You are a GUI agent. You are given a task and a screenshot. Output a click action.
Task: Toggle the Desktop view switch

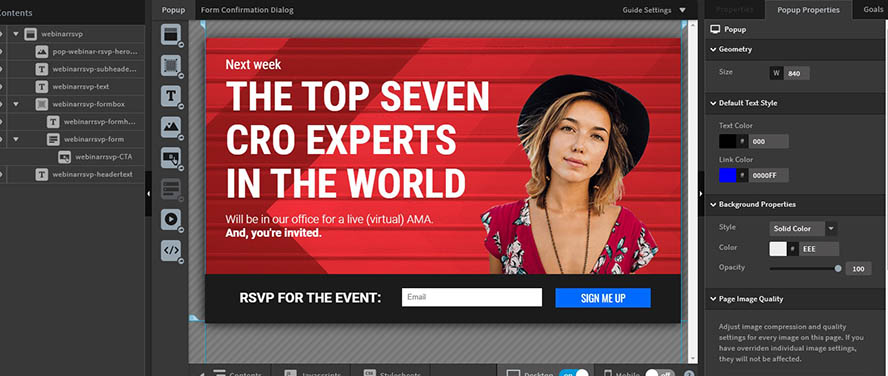pyautogui.click(x=573, y=374)
